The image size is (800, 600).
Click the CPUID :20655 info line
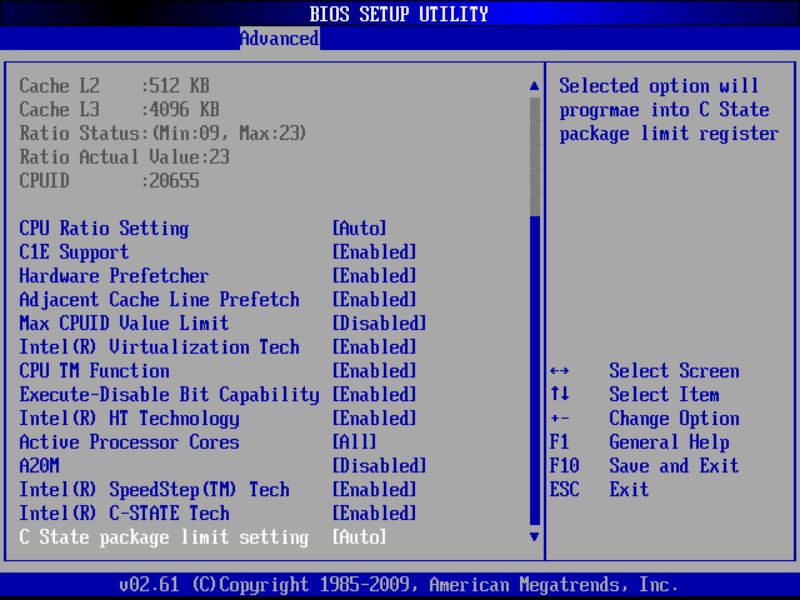[x=109, y=181]
